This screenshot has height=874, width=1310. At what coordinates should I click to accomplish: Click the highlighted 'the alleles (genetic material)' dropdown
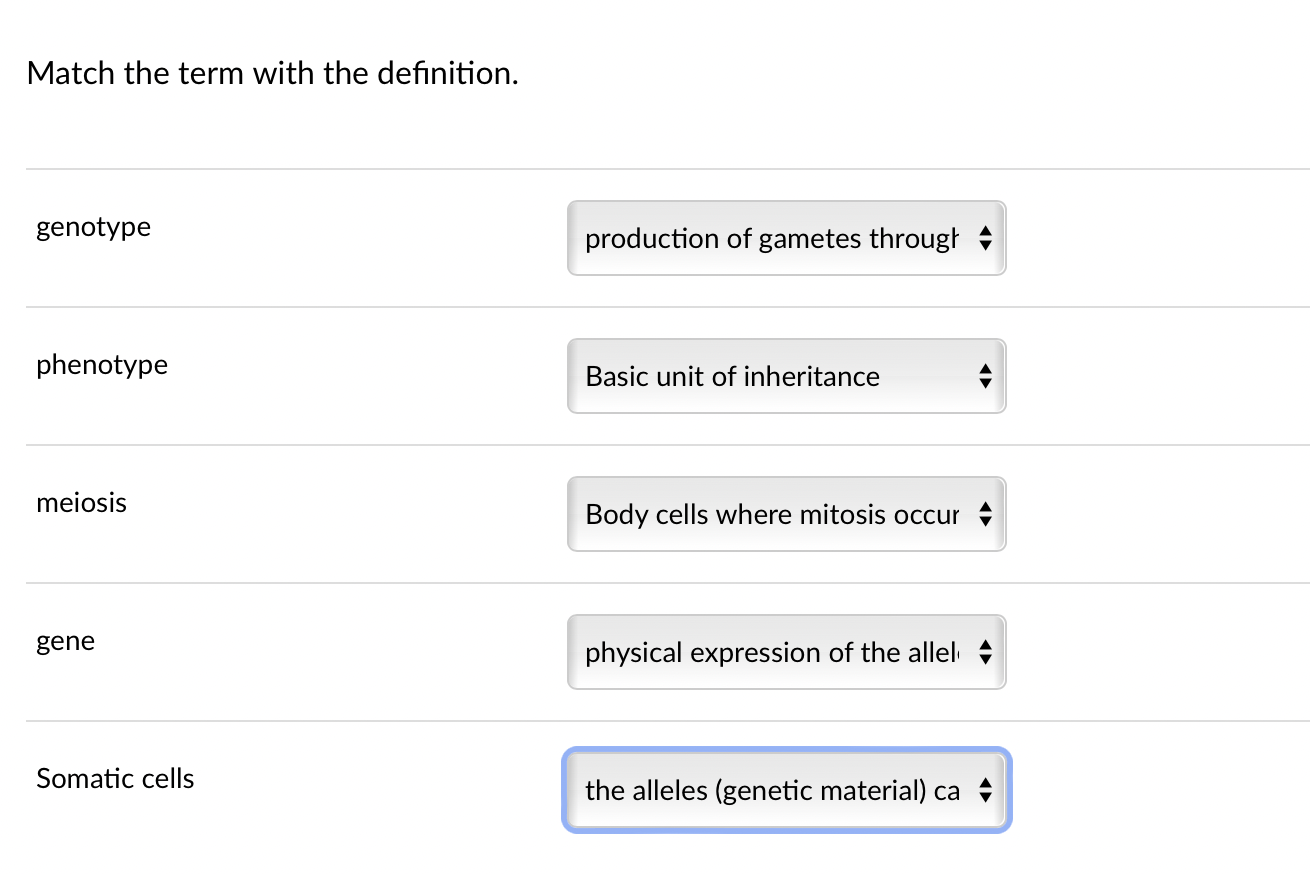[x=786, y=790]
